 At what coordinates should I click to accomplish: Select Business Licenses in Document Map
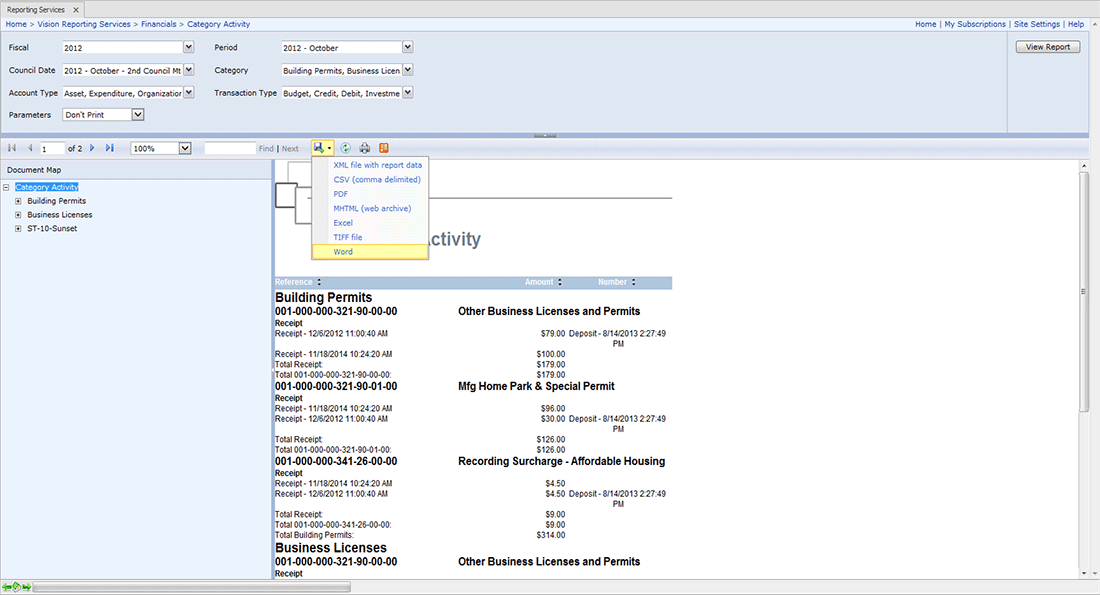click(x=60, y=215)
